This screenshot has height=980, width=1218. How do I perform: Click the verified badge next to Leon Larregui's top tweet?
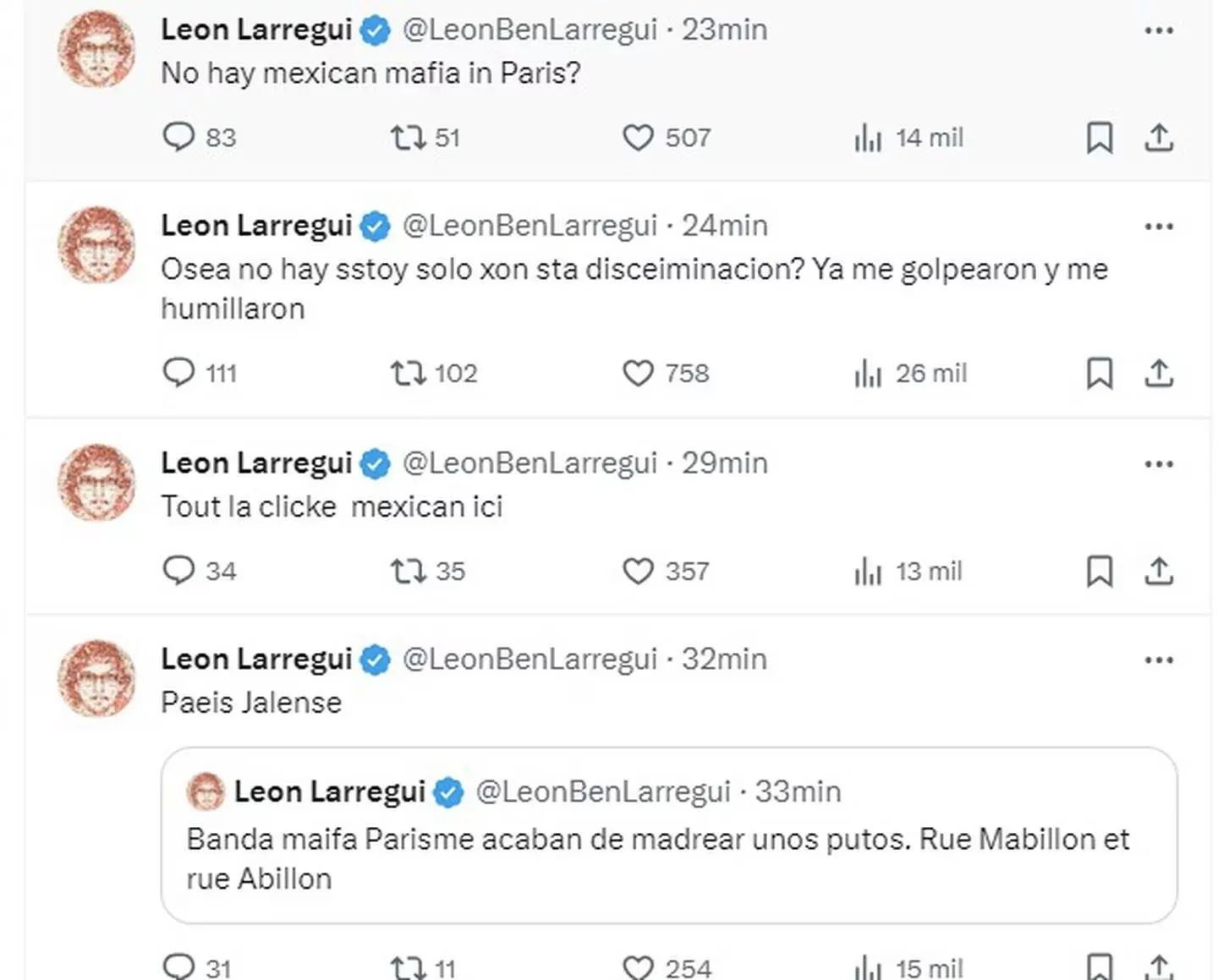(x=375, y=29)
